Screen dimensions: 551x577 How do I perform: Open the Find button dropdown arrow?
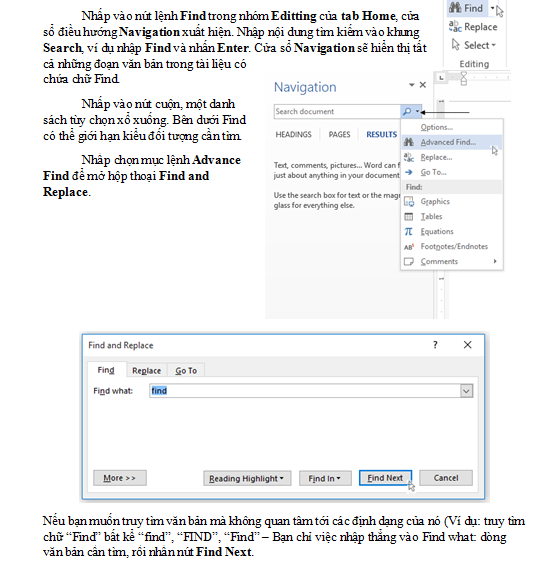(492, 8)
